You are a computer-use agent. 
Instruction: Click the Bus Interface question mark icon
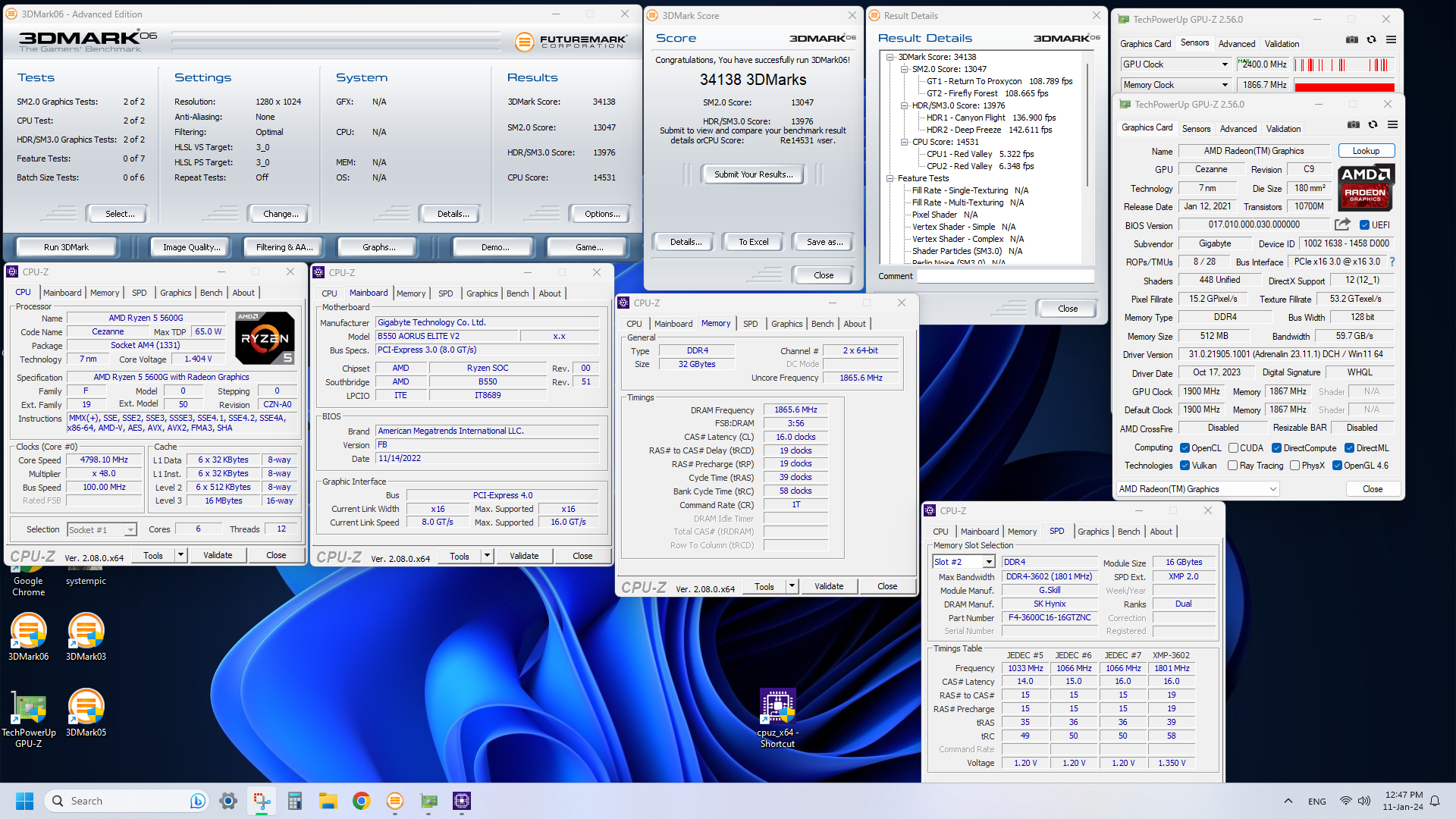1392,262
